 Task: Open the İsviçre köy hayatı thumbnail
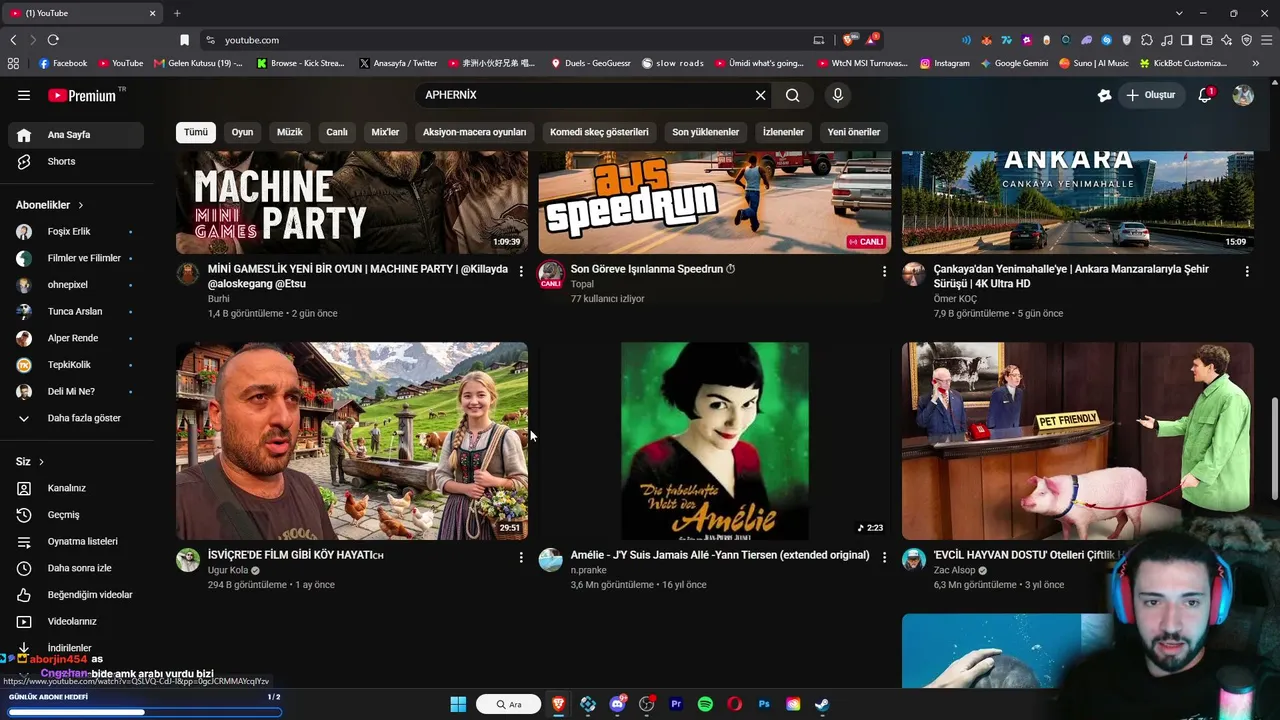[352, 441]
